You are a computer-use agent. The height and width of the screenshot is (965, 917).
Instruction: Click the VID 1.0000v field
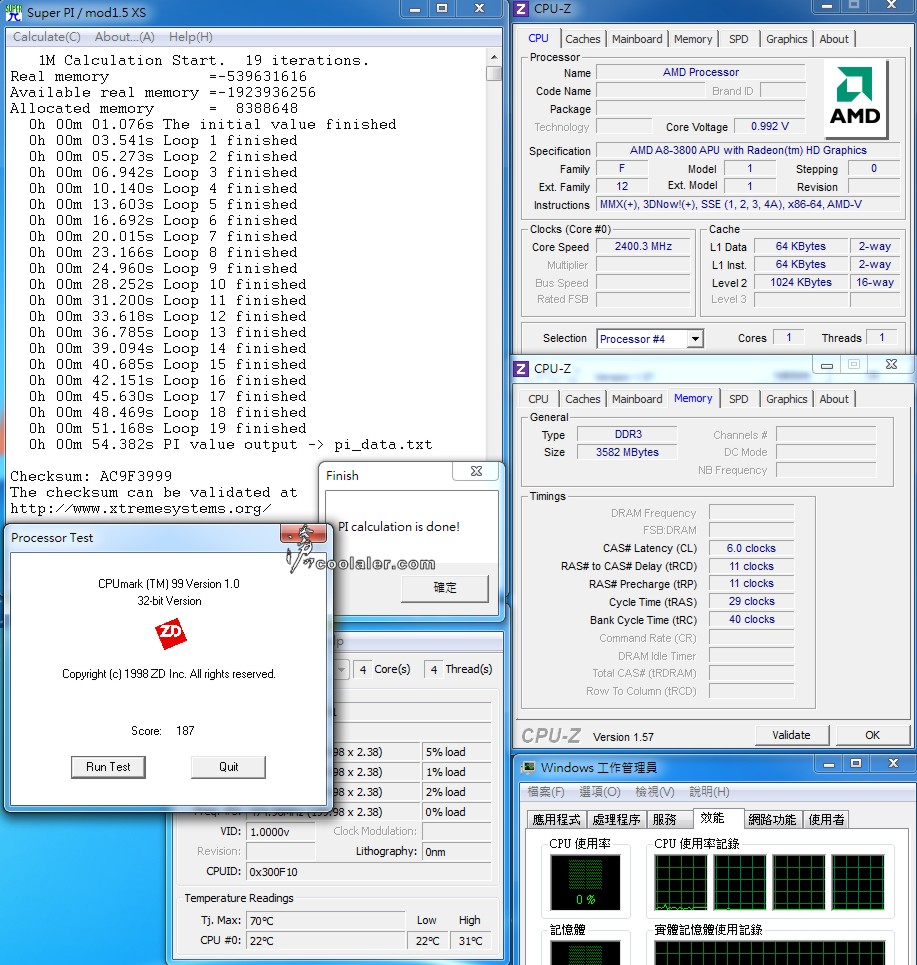281,831
